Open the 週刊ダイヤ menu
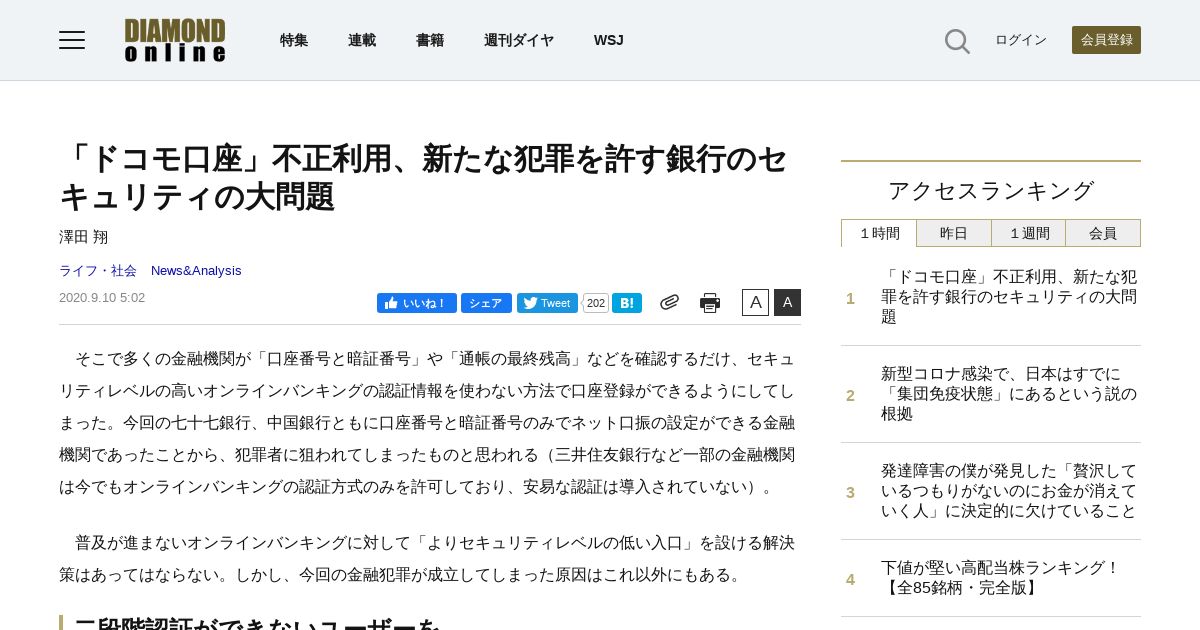 (519, 40)
